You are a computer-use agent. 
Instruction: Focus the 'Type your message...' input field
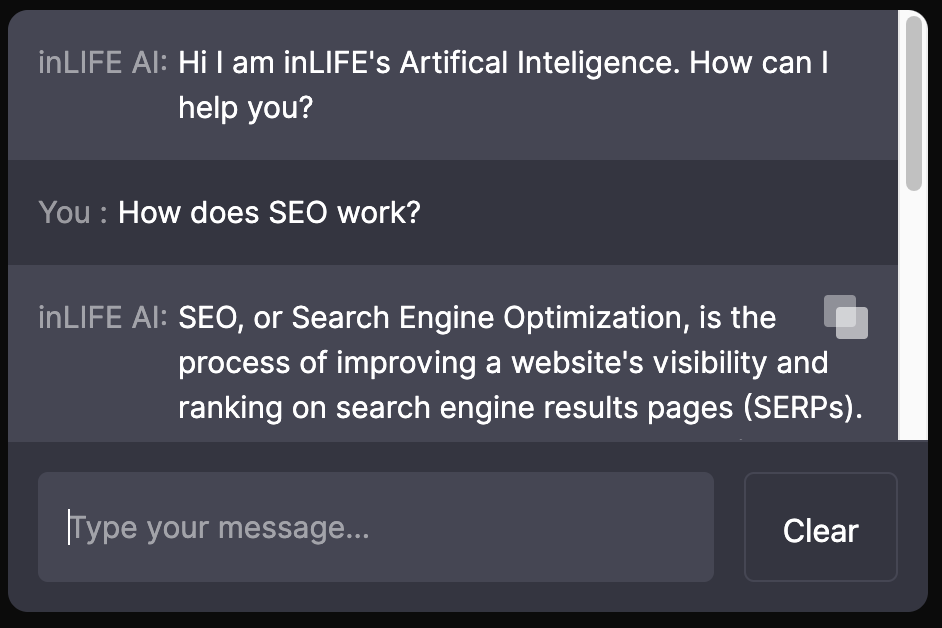(375, 527)
